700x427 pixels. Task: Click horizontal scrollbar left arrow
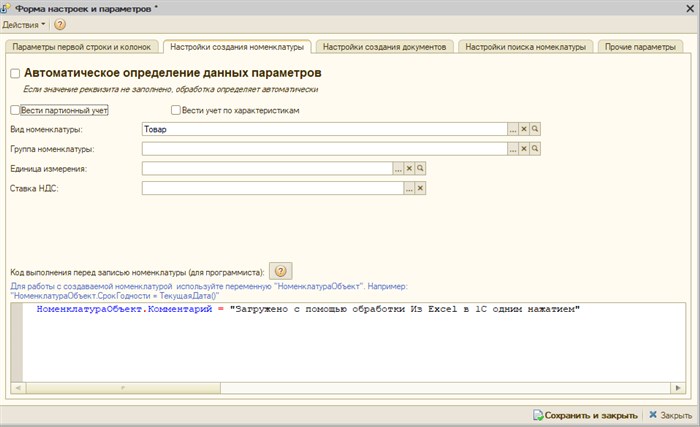point(18,388)
